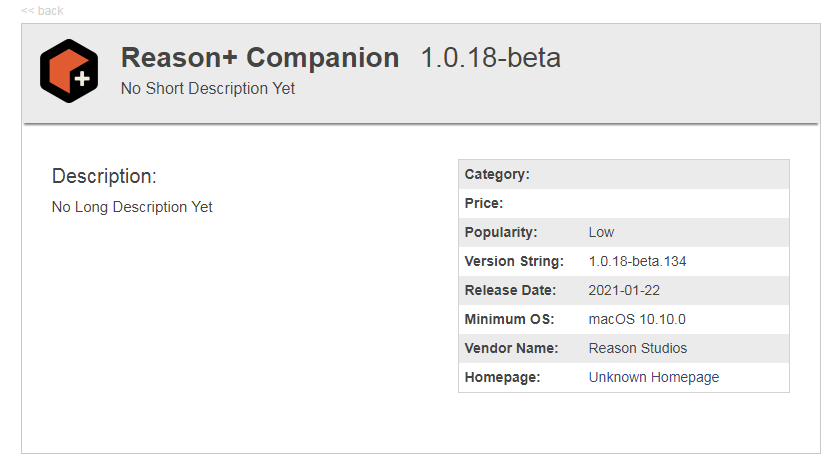Image resolution: width=838 pixels, height=467 pixels.
Task: Click the Minimum OS label
Action: 508,319
